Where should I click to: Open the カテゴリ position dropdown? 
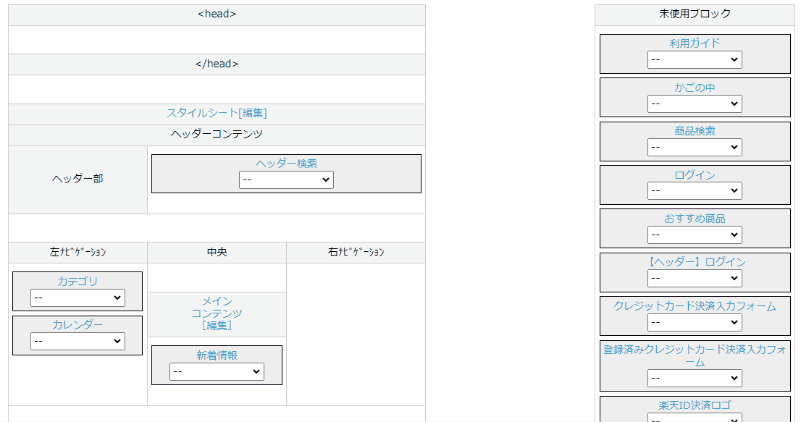(x=78, y=297)
